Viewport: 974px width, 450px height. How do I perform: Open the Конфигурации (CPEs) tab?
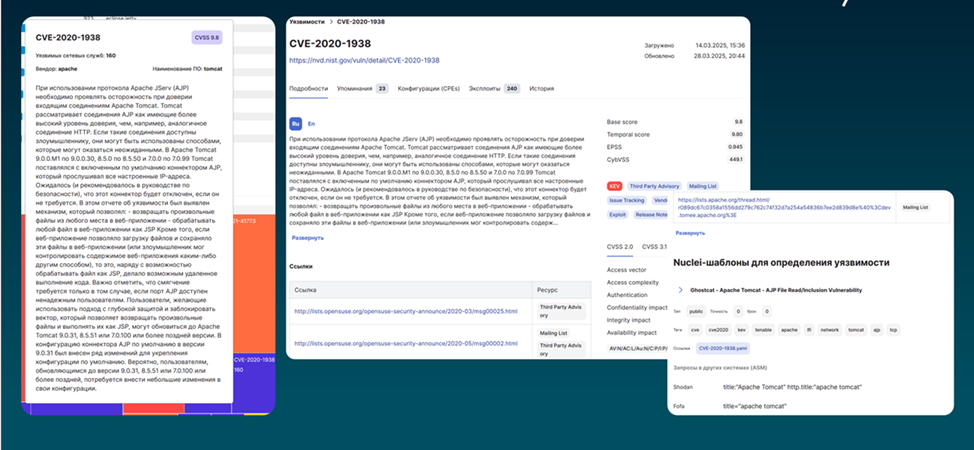(429, 89)
